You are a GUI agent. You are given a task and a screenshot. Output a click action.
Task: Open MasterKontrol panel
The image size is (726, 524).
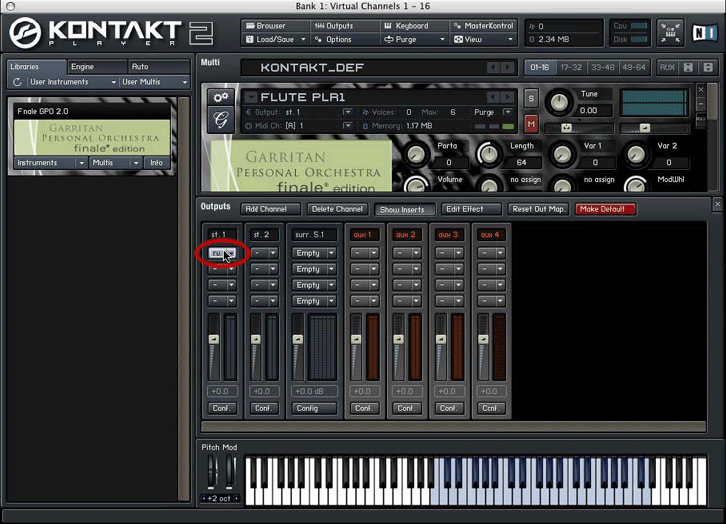483,26
